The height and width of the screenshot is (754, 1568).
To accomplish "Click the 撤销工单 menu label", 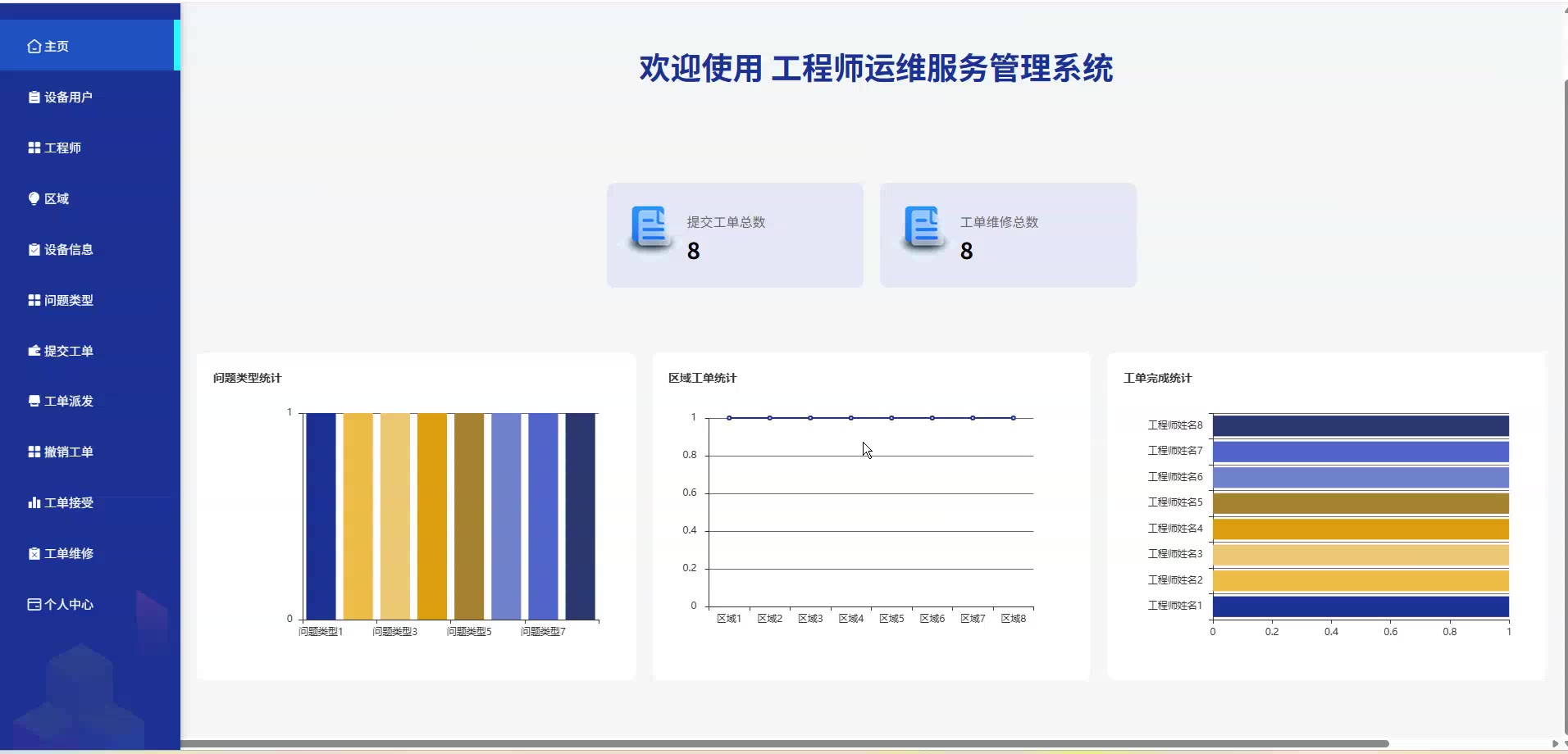I will pyautogui.click(x=69, y=452).
